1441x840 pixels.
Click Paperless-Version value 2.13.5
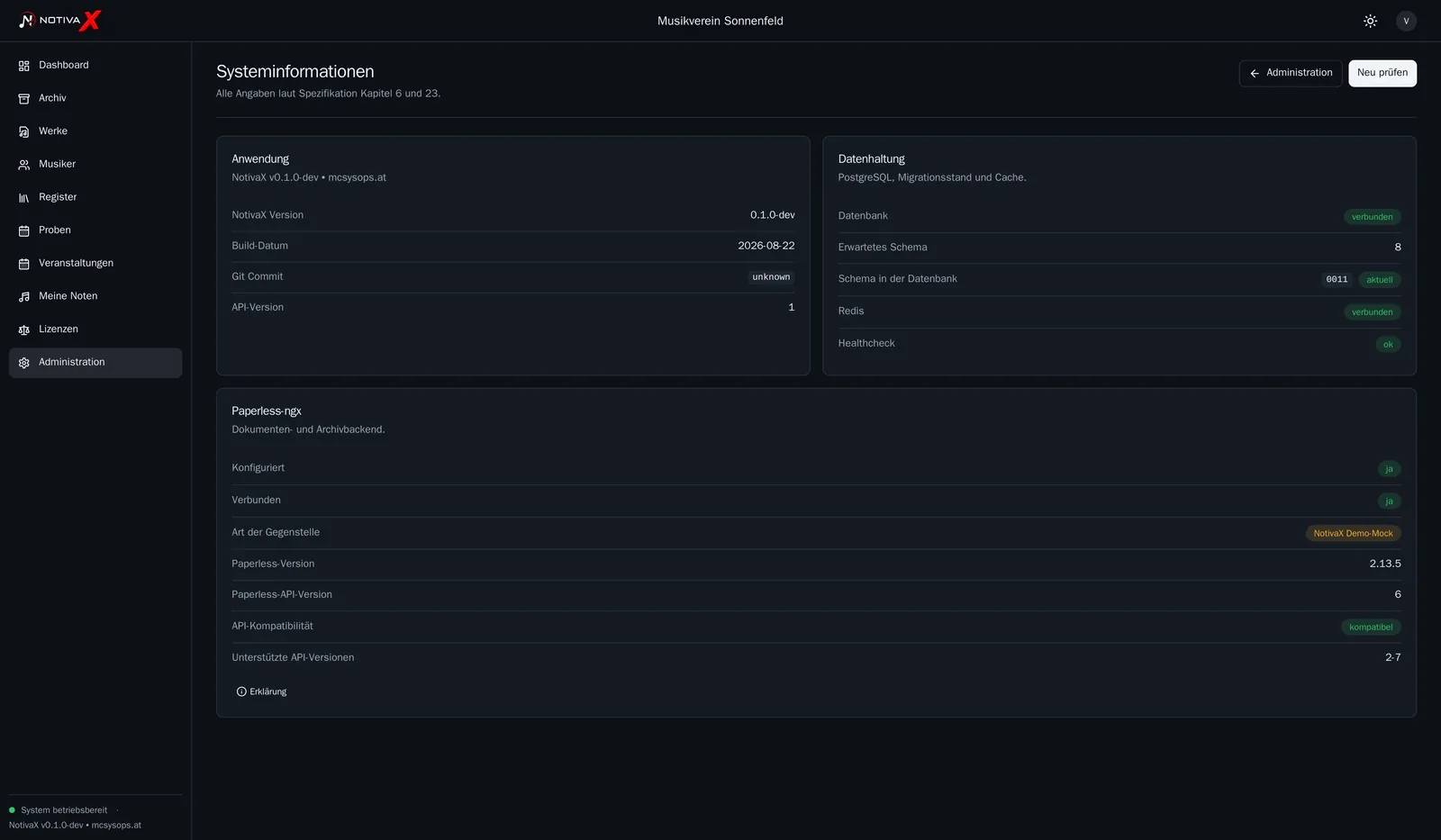pos(1385,564)
